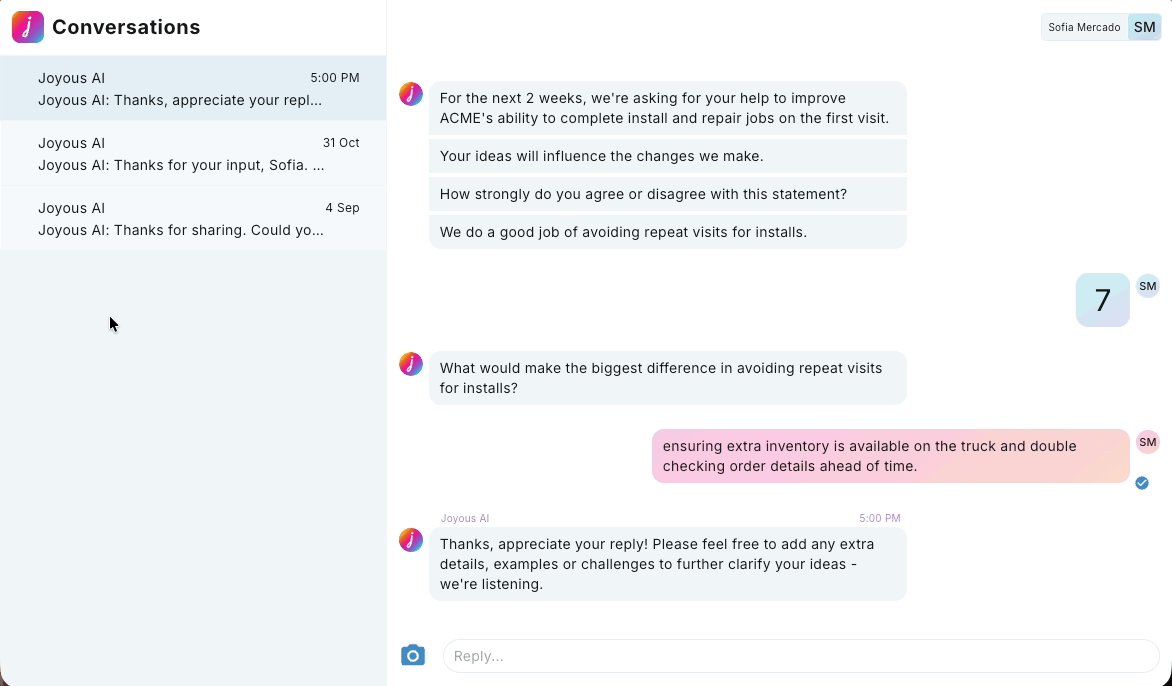Click the Conversations heading
Screen dimensions: 1172x686
point(126,27)
